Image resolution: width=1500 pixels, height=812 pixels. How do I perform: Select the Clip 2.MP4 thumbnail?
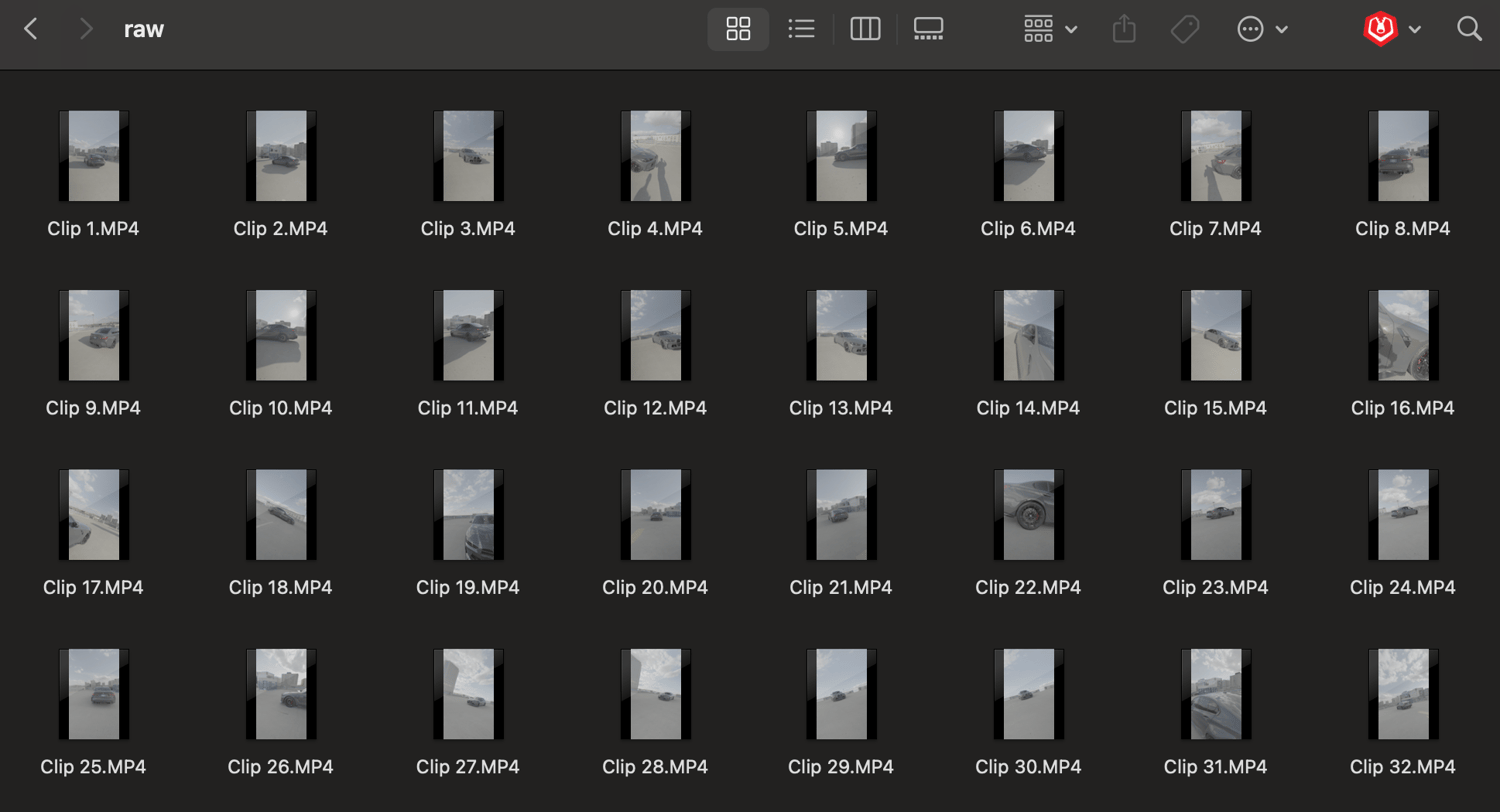(281, 156)
